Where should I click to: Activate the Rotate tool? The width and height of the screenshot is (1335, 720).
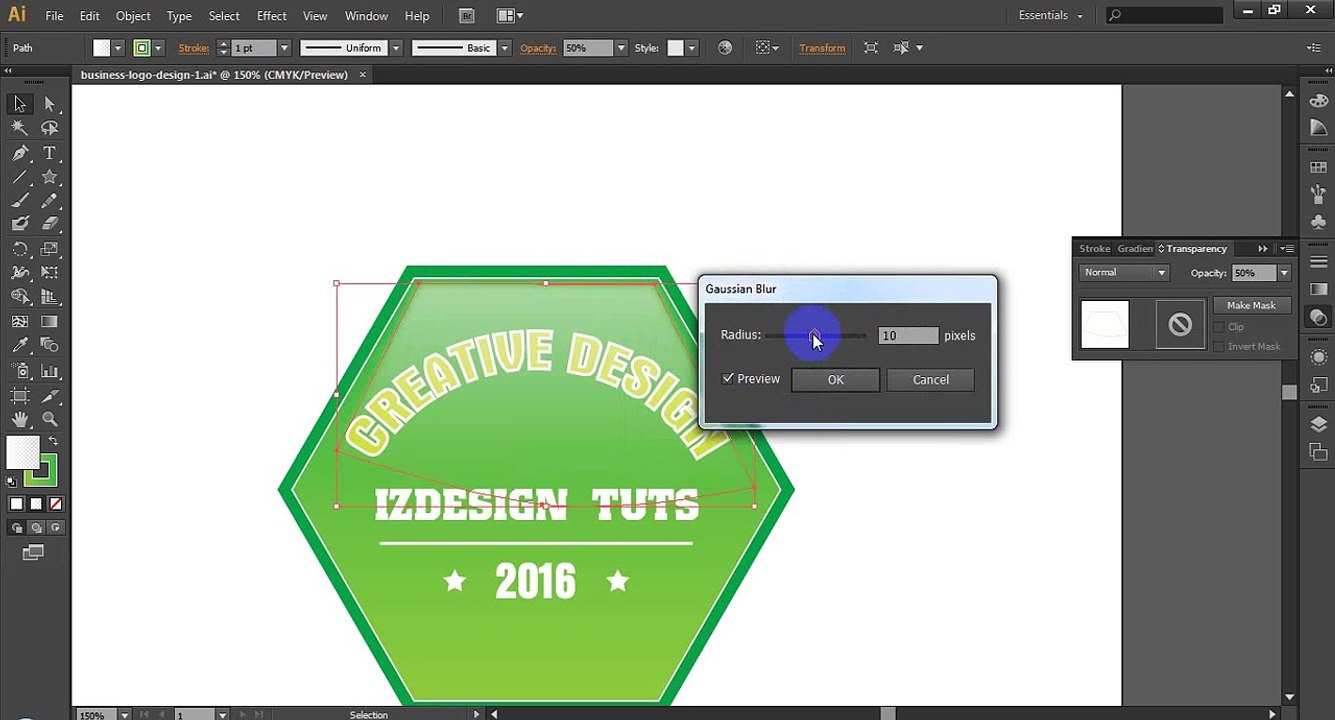(20, 249)
